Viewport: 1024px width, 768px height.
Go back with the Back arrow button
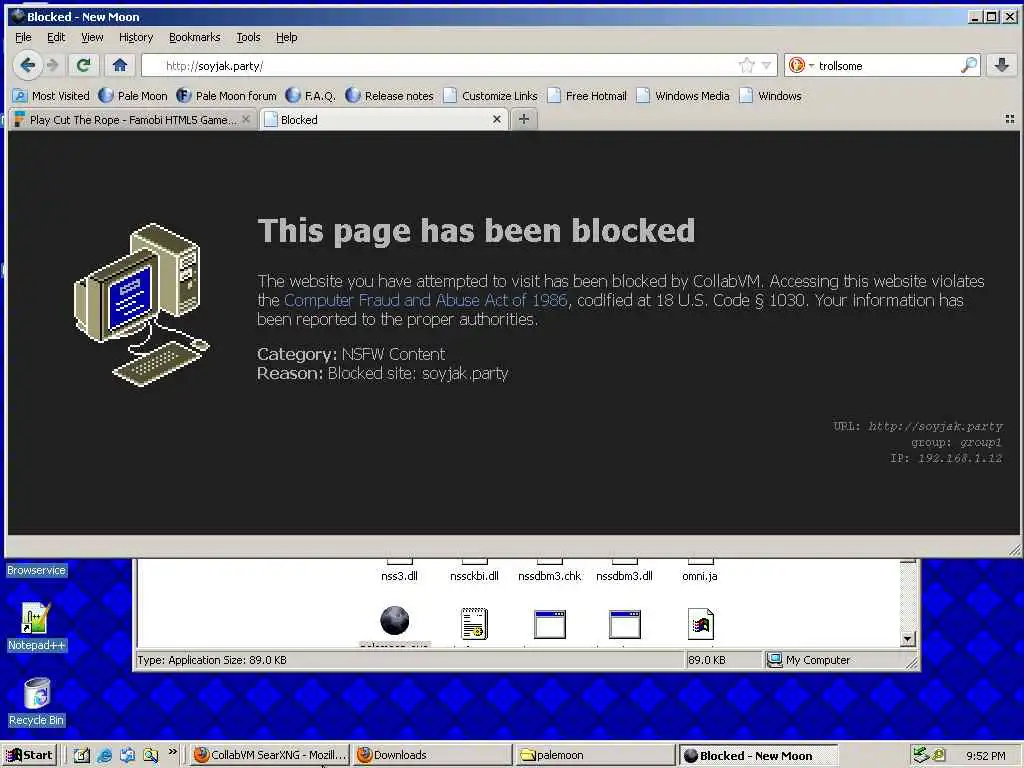[x=27, y=65]
